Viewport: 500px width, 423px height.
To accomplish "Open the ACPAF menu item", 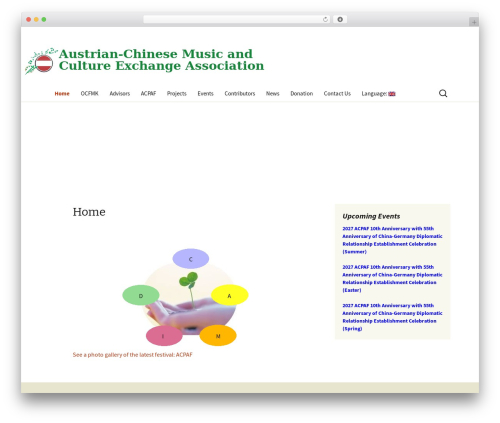I will pos(148,94).
